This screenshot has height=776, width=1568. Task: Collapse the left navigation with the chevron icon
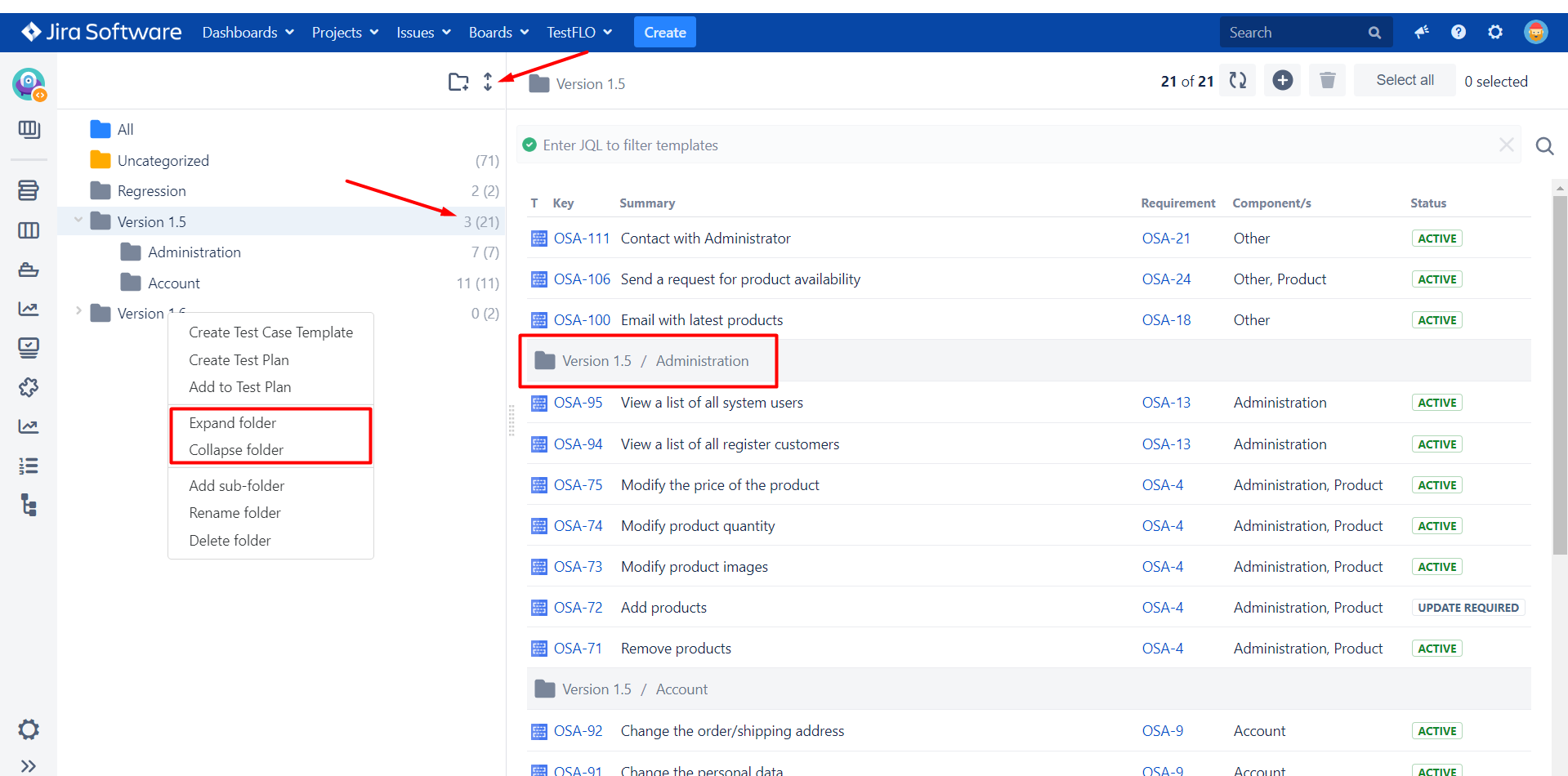tap(29, 765)
